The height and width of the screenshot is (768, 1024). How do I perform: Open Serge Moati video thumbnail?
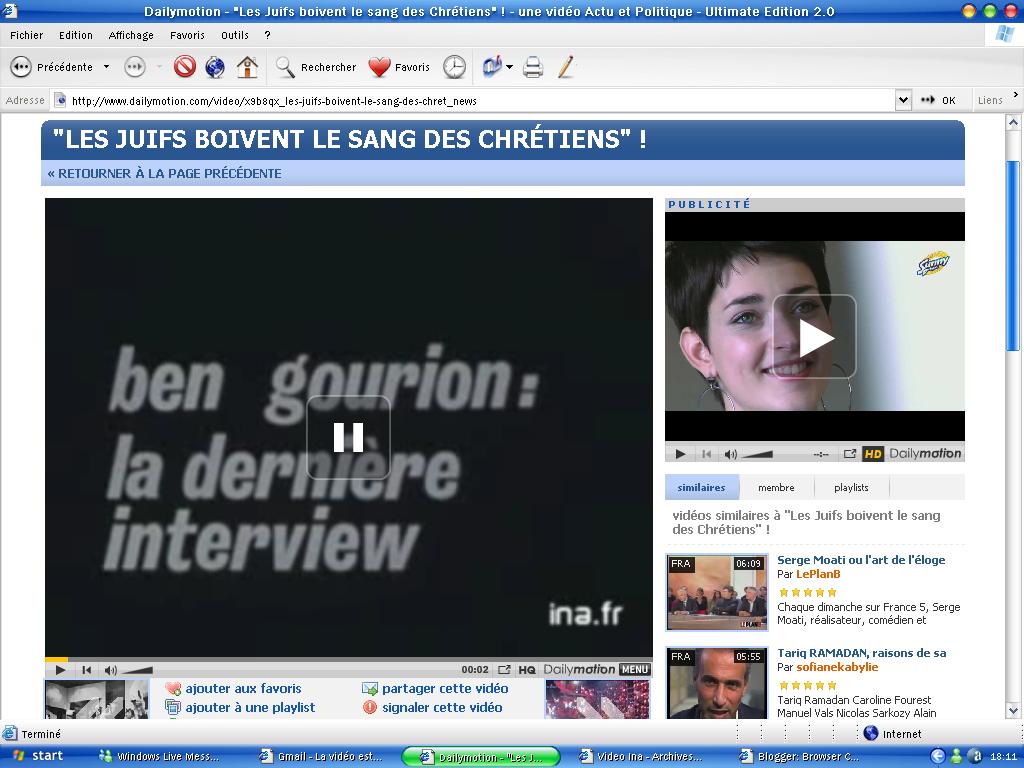(716, 592)
